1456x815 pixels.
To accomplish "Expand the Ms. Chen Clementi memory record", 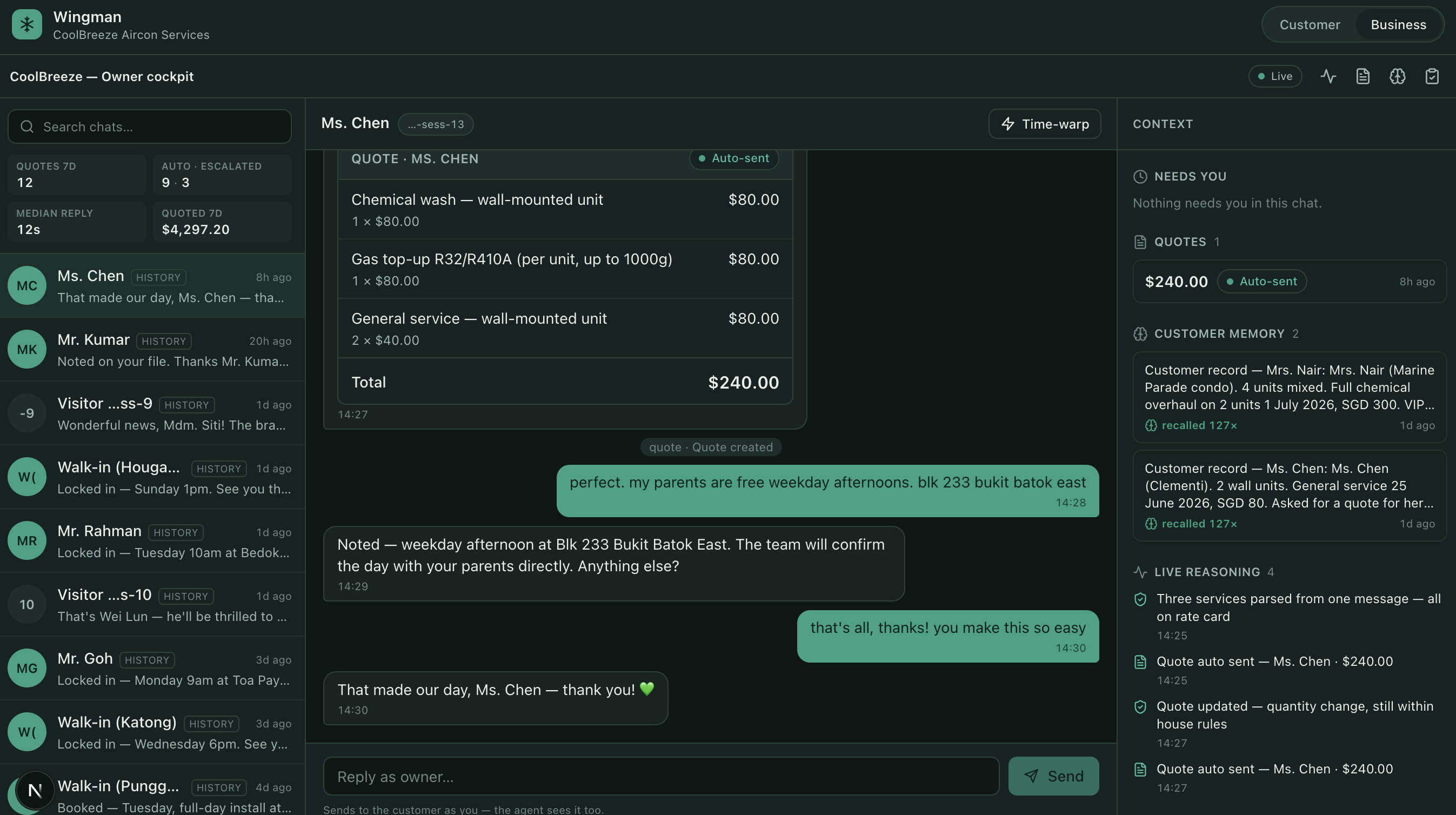I will [x=1289, y=496].
